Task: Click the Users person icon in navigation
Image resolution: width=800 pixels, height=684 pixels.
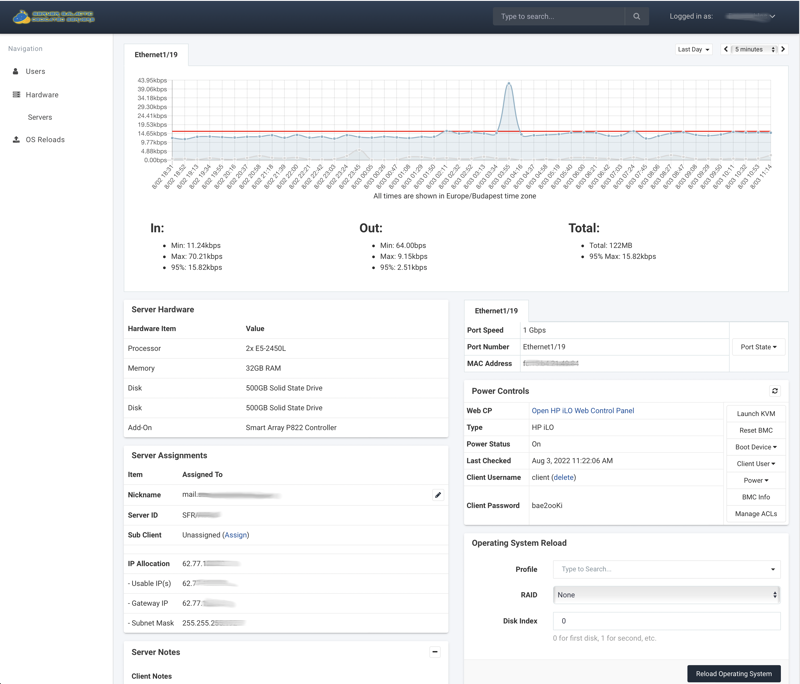Action: 15,71
